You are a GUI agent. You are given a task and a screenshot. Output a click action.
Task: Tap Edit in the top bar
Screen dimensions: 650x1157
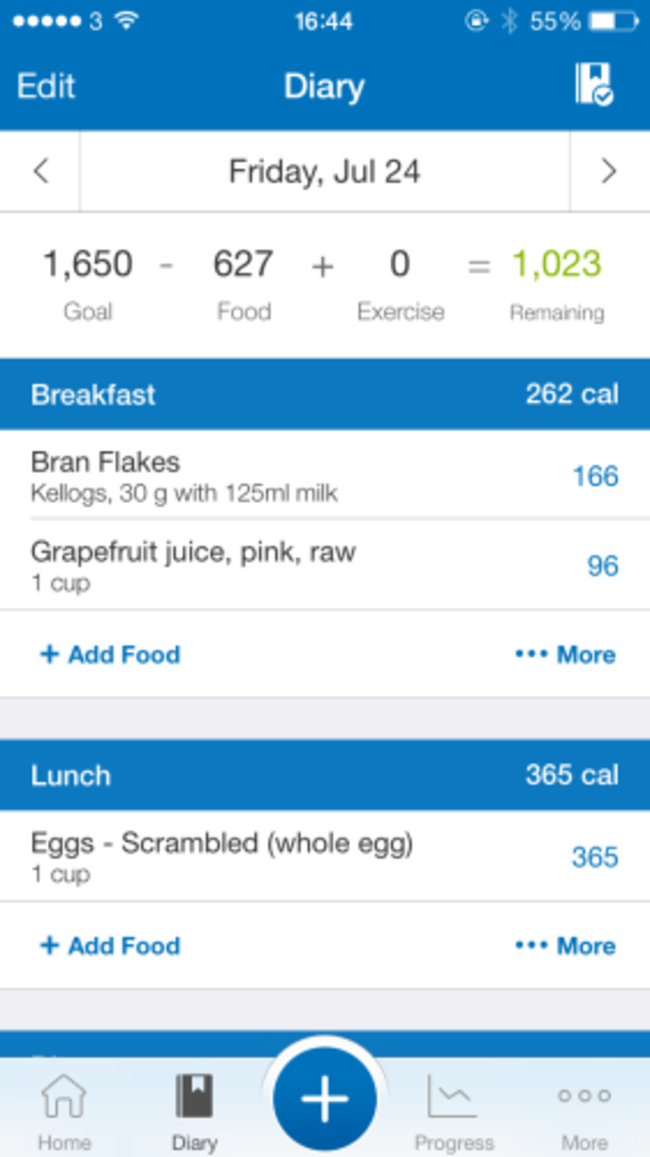pyautogui.click(x=46, y=86)
